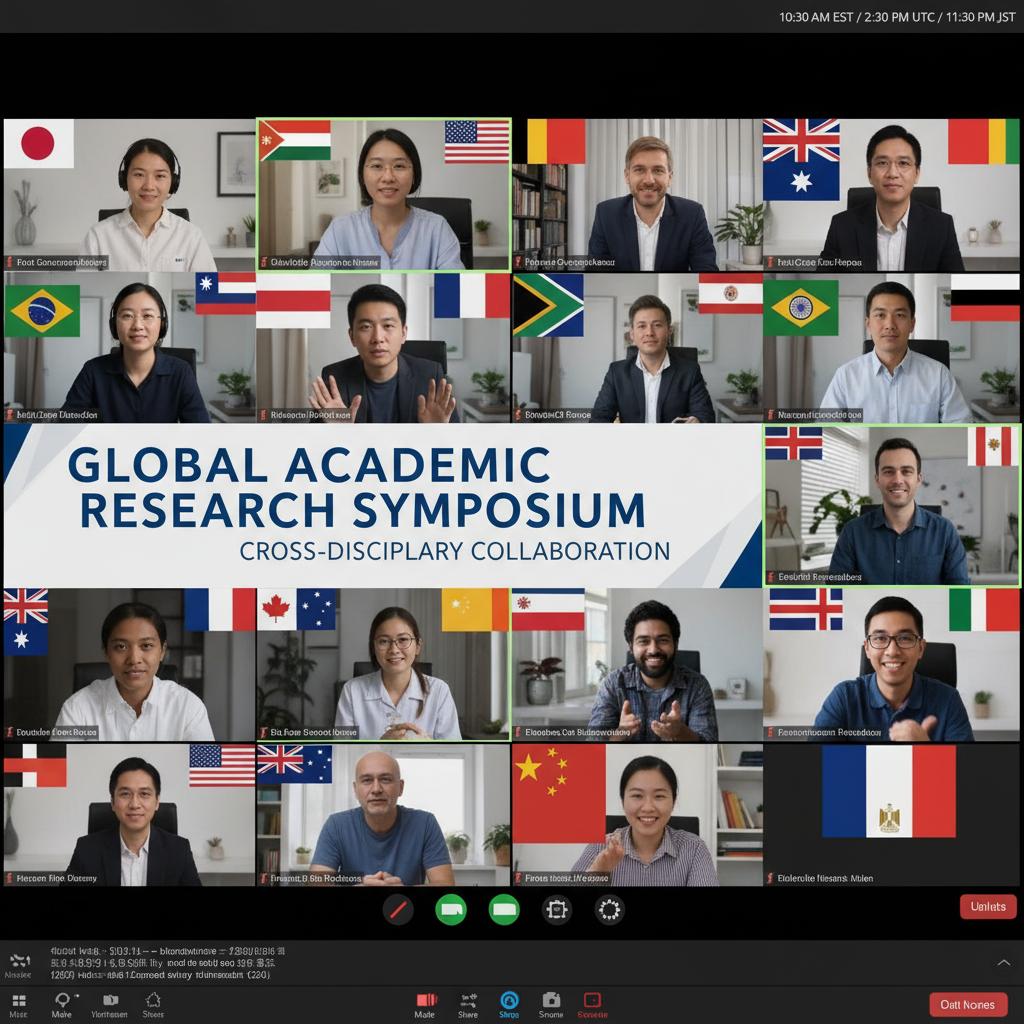Click the red Unlists button

click(x=987, y=907)
